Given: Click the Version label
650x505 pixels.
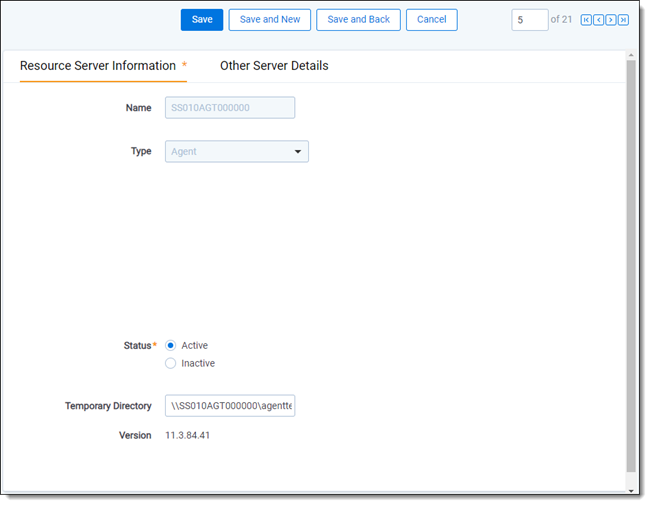Looking at the screenshot, I should (x=135, y=435).
